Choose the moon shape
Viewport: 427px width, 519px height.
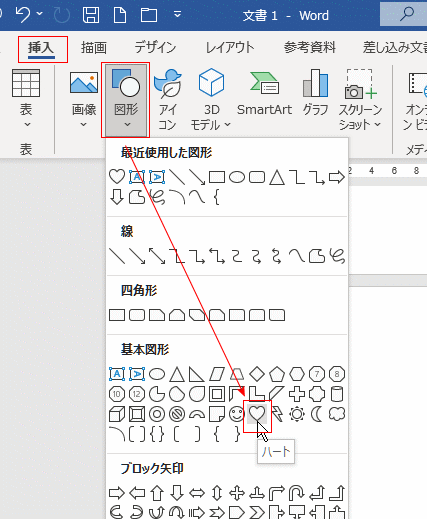coord(317,414)
